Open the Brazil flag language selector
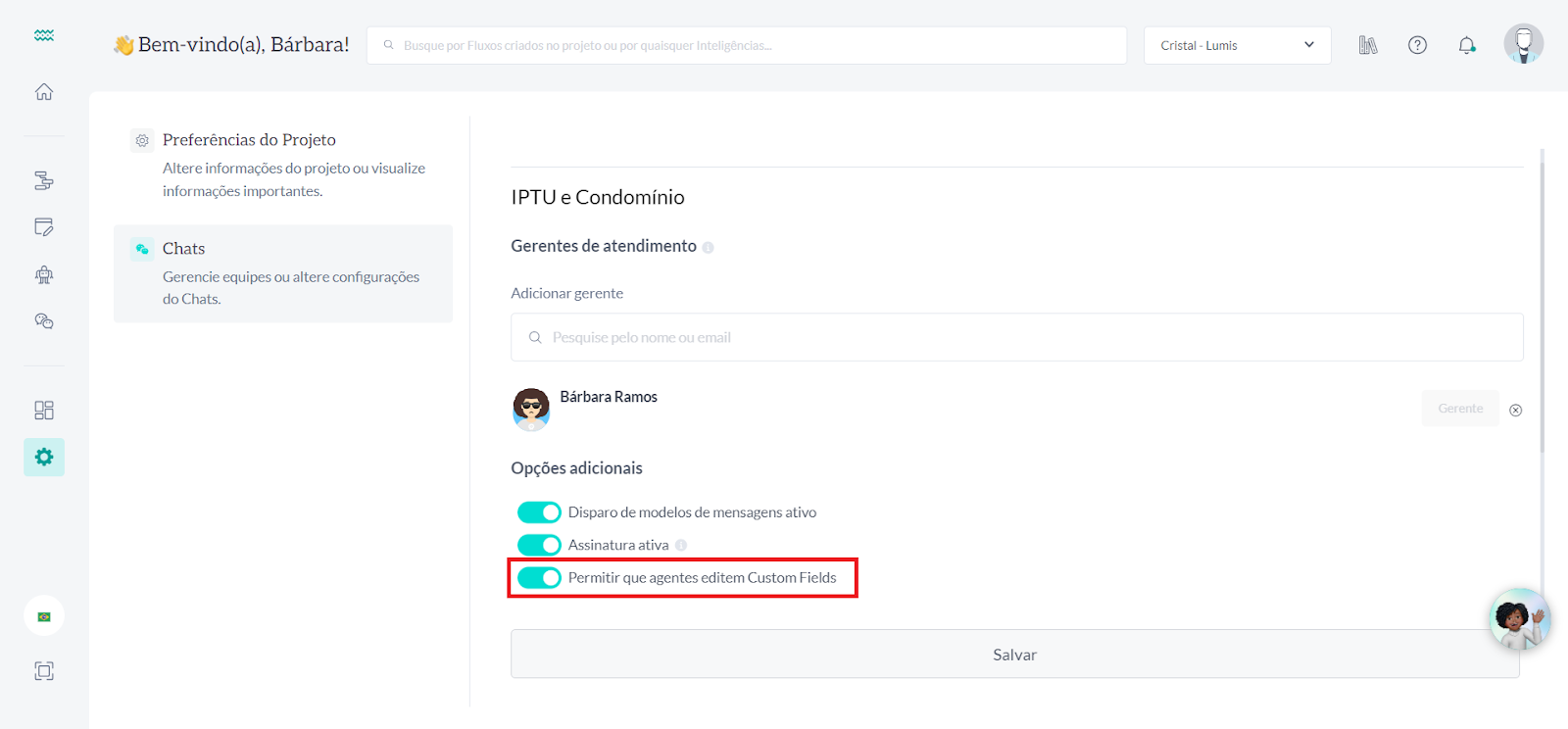 44,616
